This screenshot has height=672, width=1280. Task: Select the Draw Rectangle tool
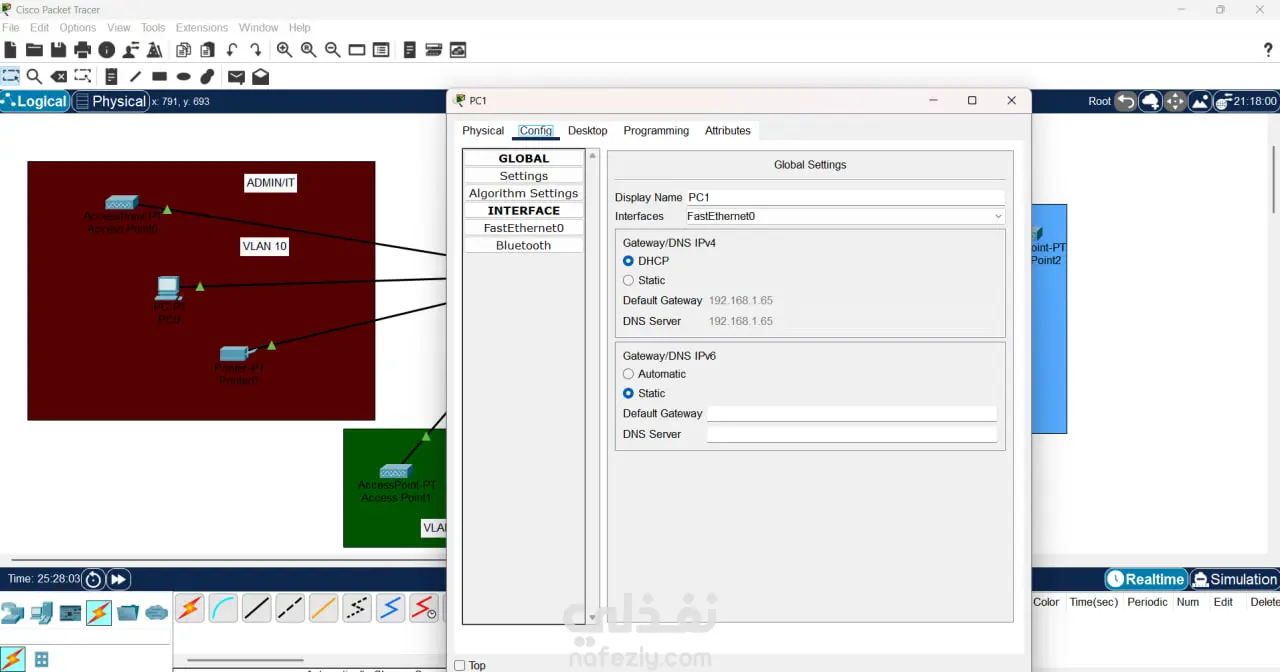tap(159, 76)
